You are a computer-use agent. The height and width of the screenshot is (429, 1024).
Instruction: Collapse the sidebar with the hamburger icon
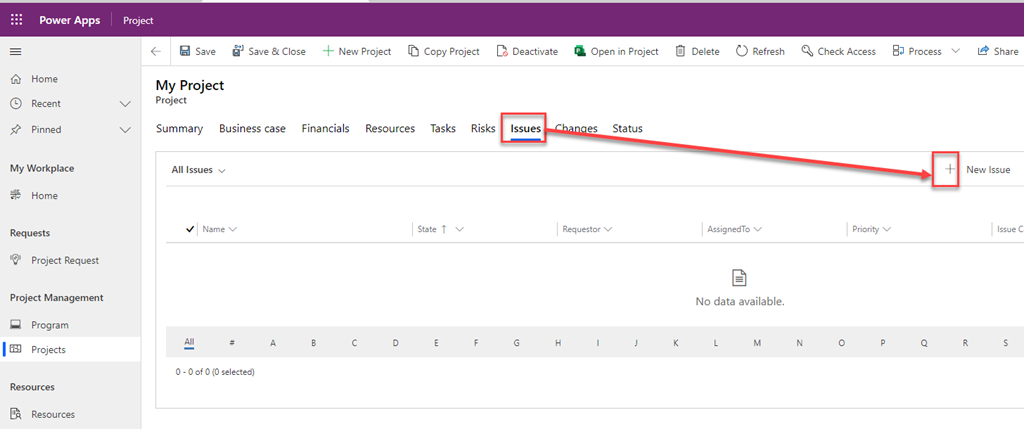(x=16, y=51)
